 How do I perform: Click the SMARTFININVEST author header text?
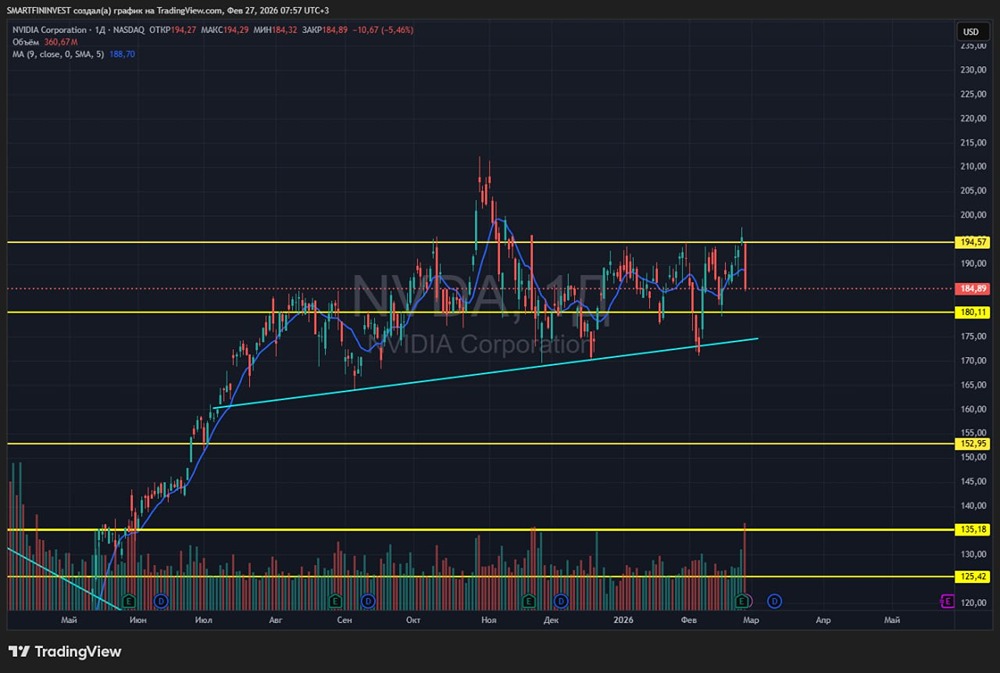pos(38,10)
